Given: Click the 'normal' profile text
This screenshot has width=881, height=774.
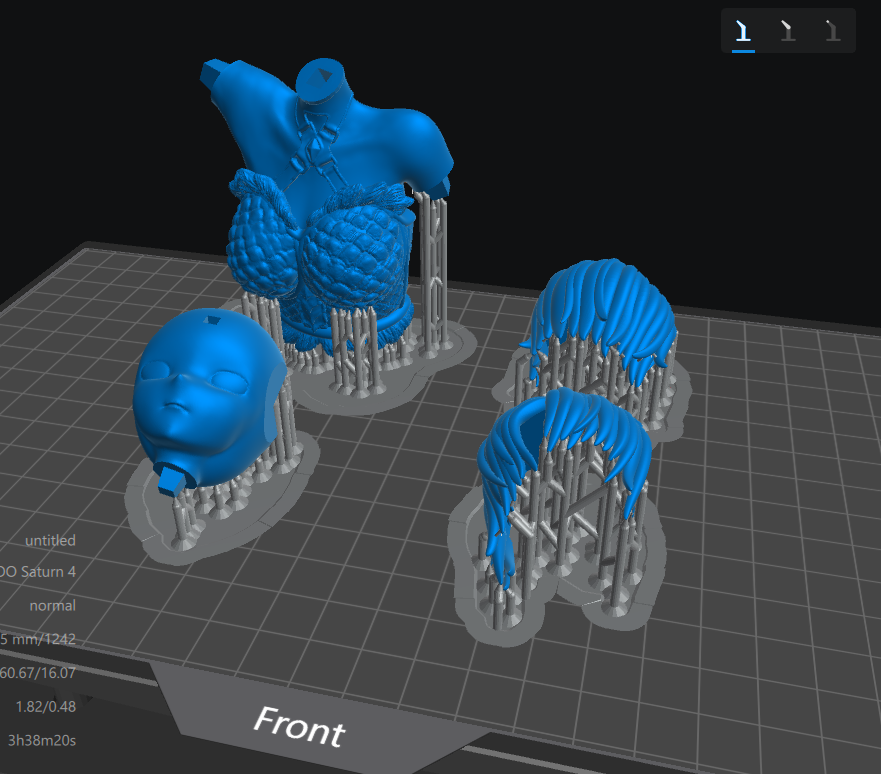Looking at the screenshot, I should point(52,605).
